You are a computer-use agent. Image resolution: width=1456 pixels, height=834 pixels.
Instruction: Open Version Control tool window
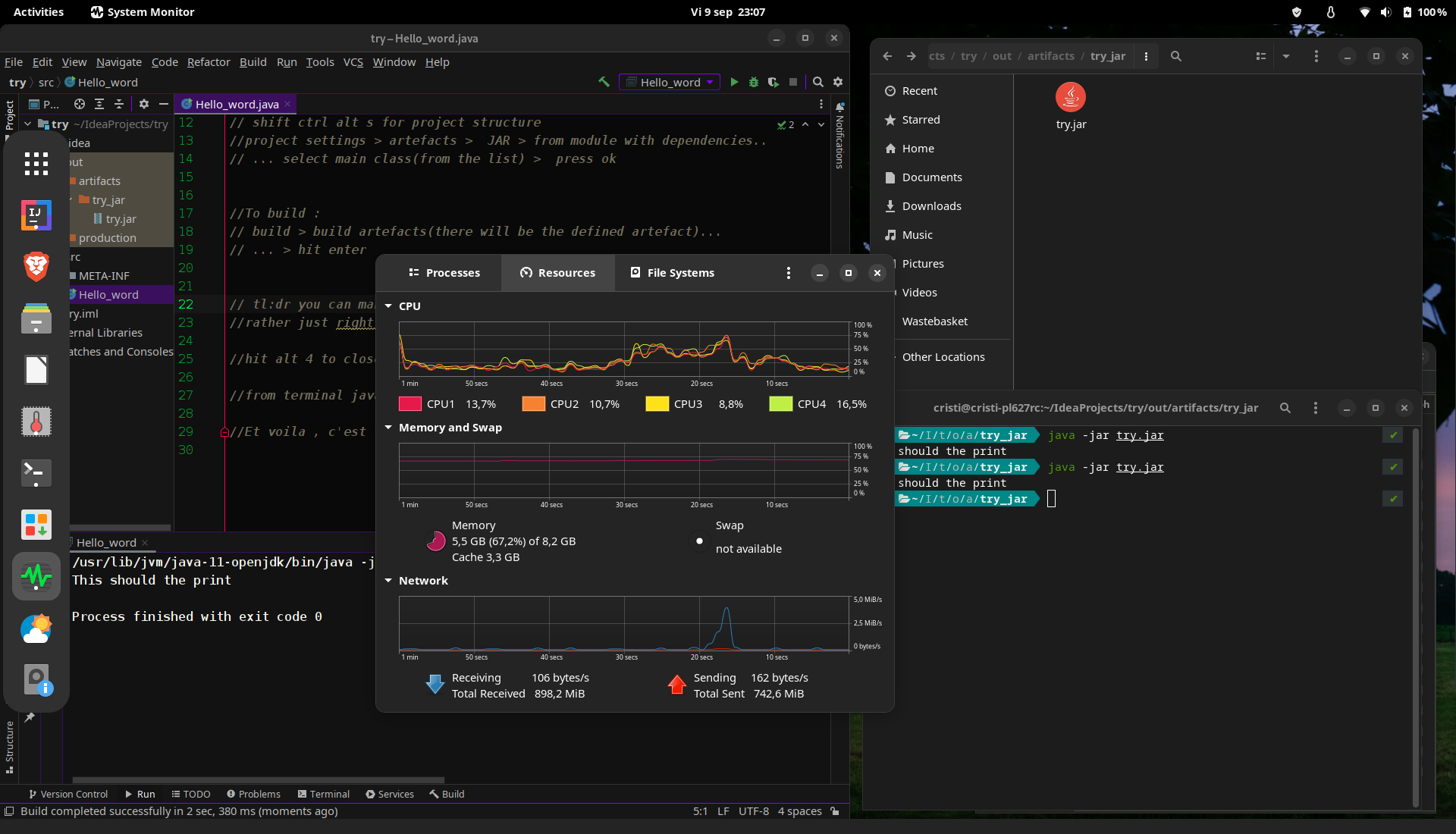coord(68,794)
